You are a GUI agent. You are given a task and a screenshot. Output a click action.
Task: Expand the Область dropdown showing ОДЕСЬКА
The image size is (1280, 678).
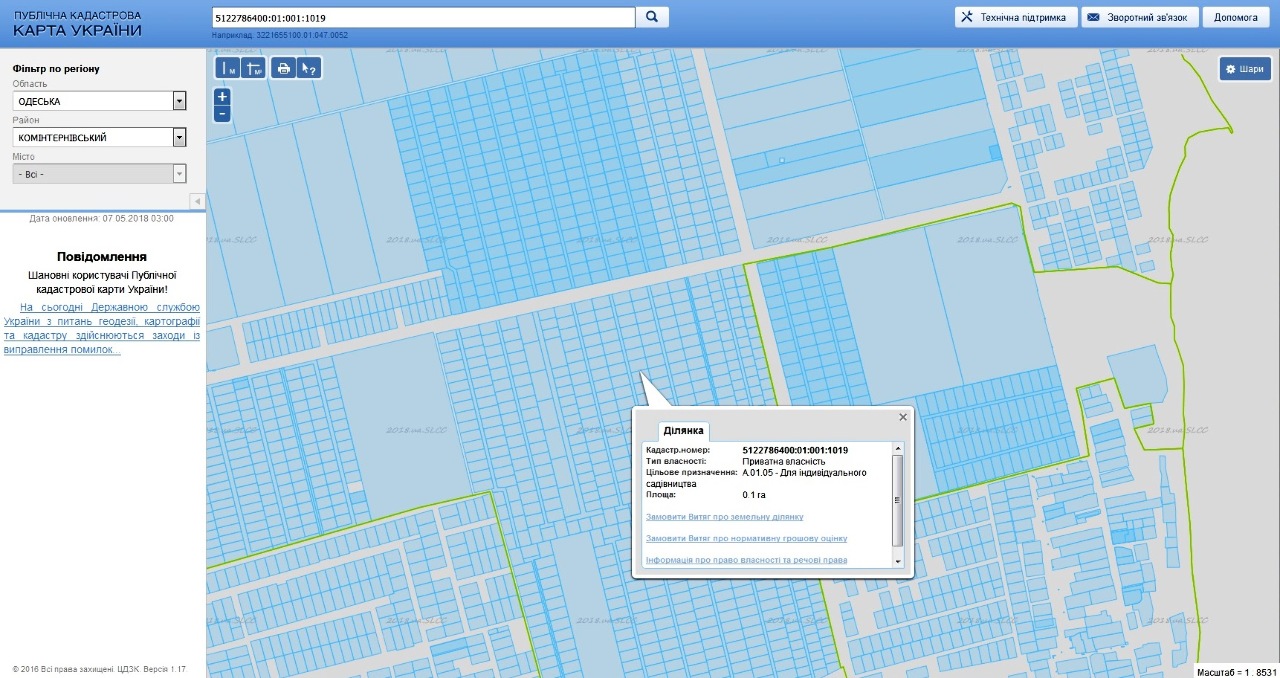tap(179, 101)
